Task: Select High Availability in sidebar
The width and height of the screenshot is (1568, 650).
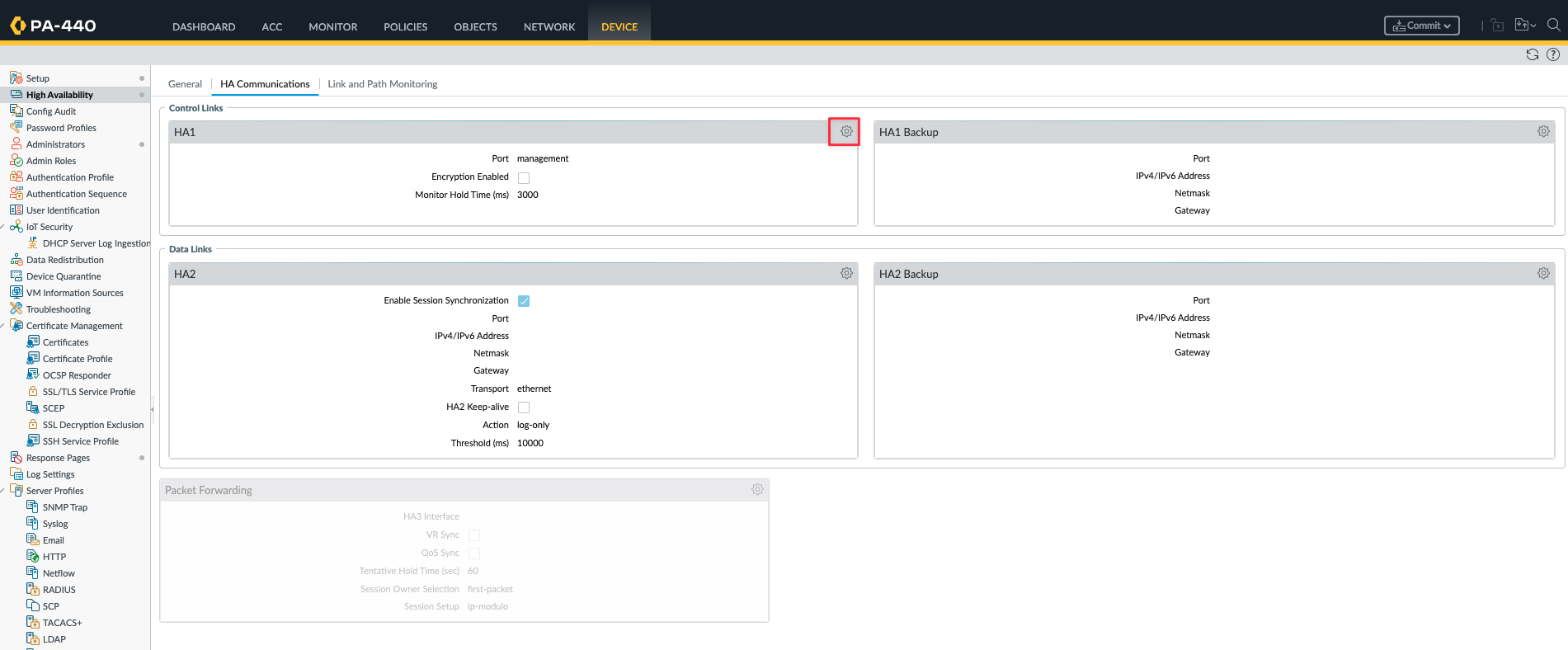Action: click(x=59, y=95)
